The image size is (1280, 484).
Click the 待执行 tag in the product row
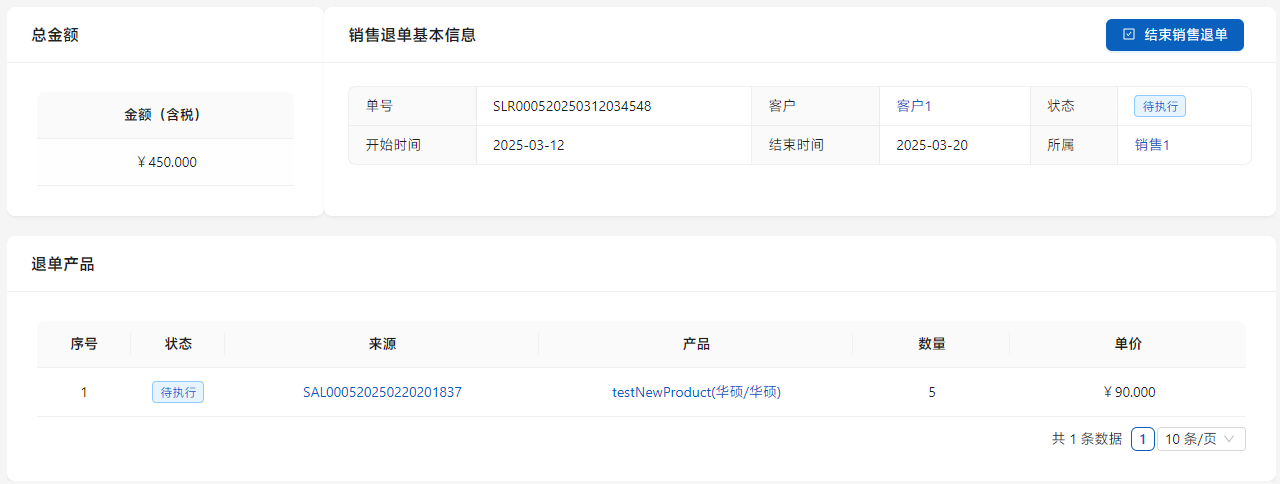click(178, 392)
